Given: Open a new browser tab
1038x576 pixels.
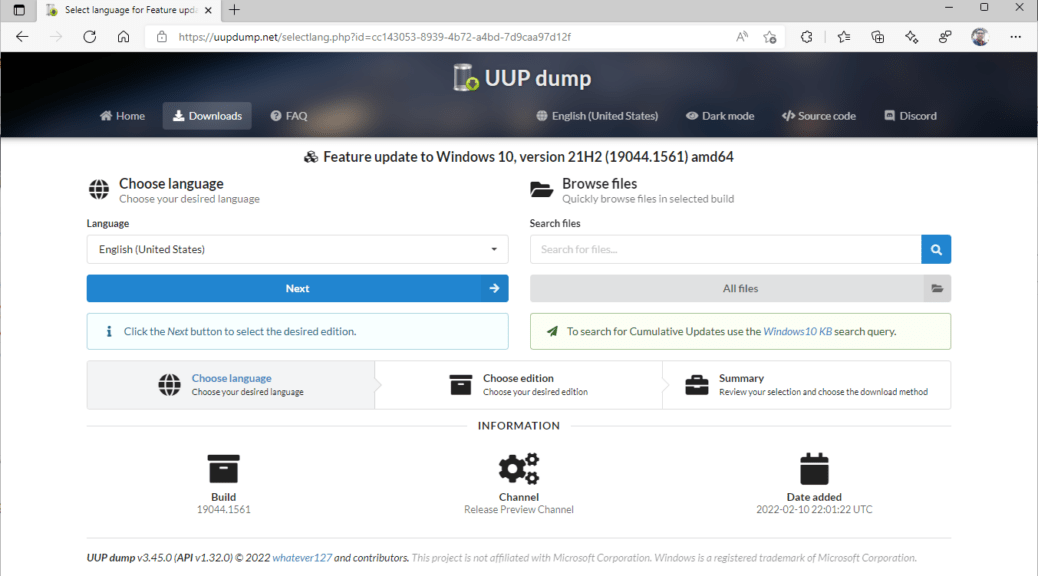Looking at the screenshot, I should [234, 10].
